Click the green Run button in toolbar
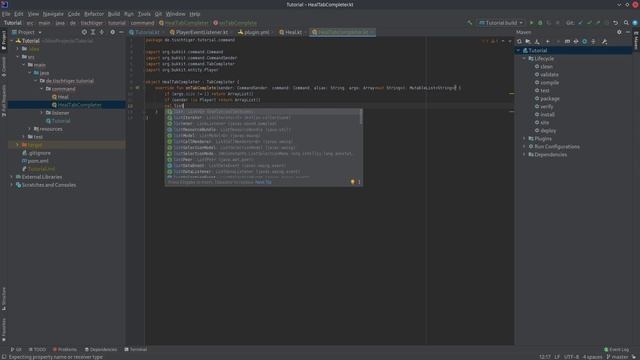Screen dimensions: 640x360 tap(531, 23)
